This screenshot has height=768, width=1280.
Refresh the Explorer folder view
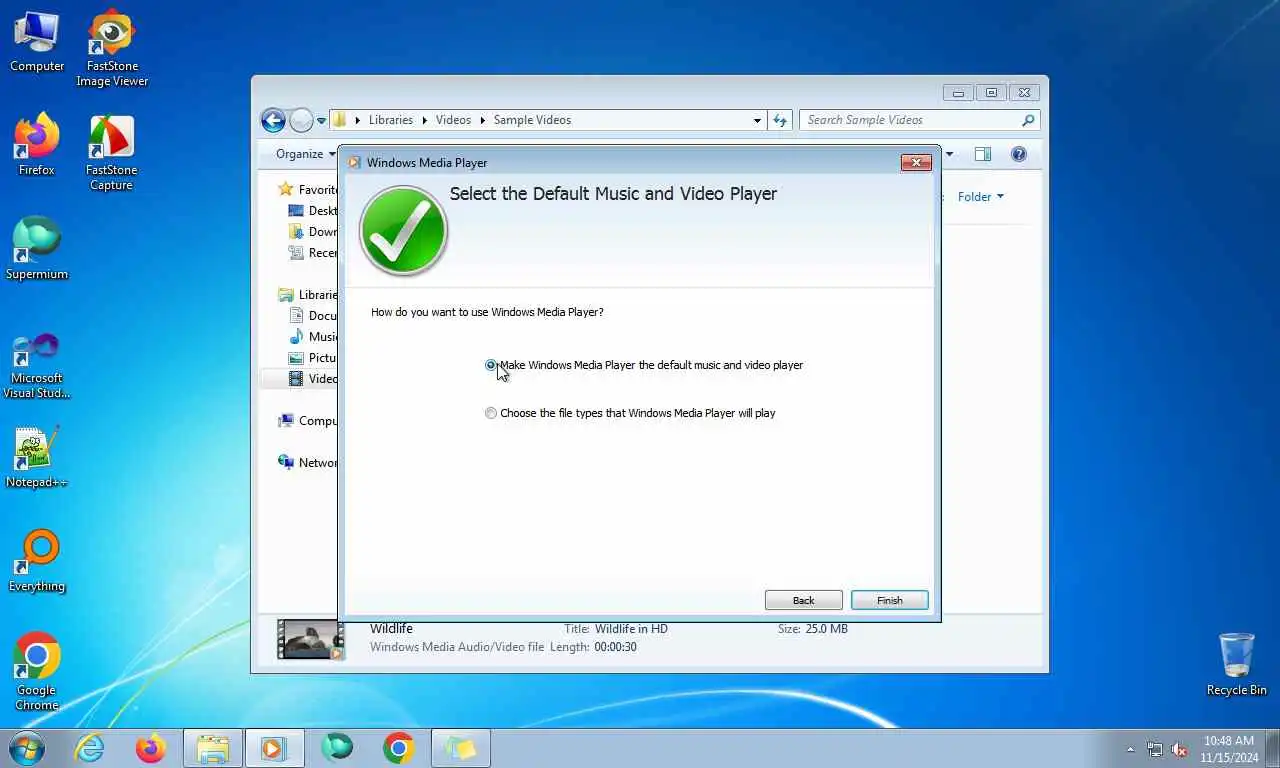point(780,120)
